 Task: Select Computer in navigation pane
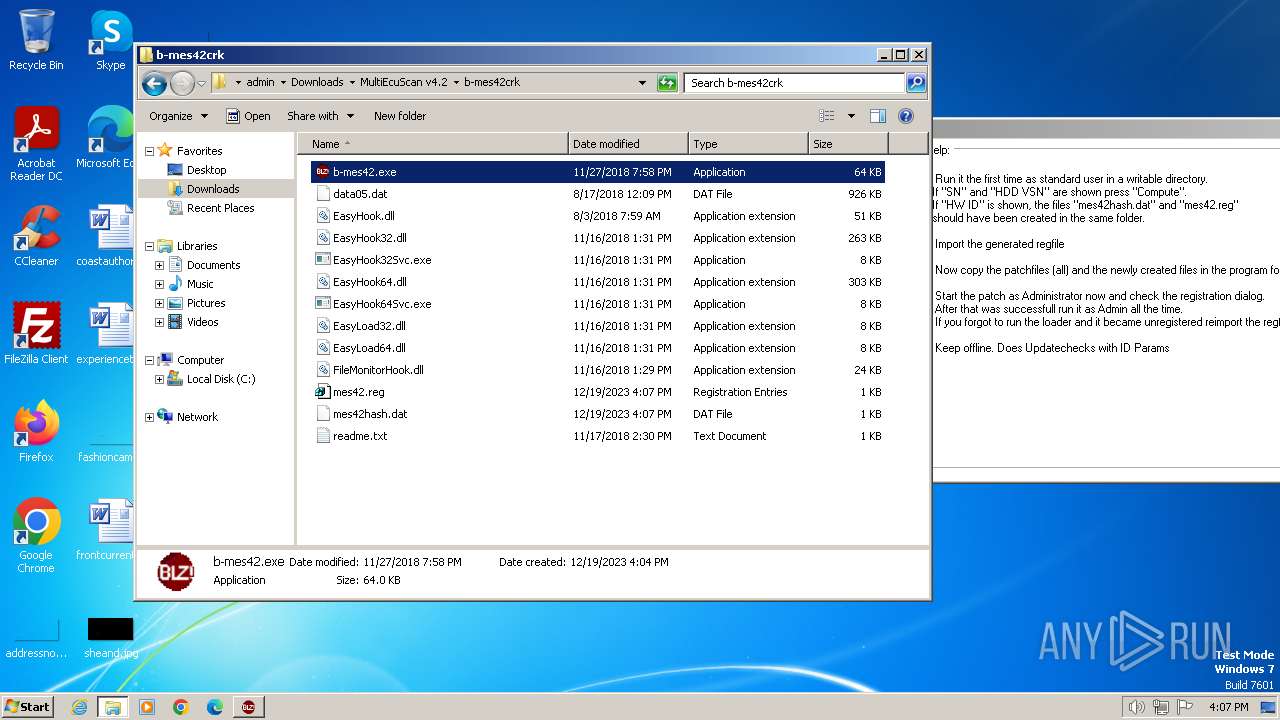coord(200,360)
